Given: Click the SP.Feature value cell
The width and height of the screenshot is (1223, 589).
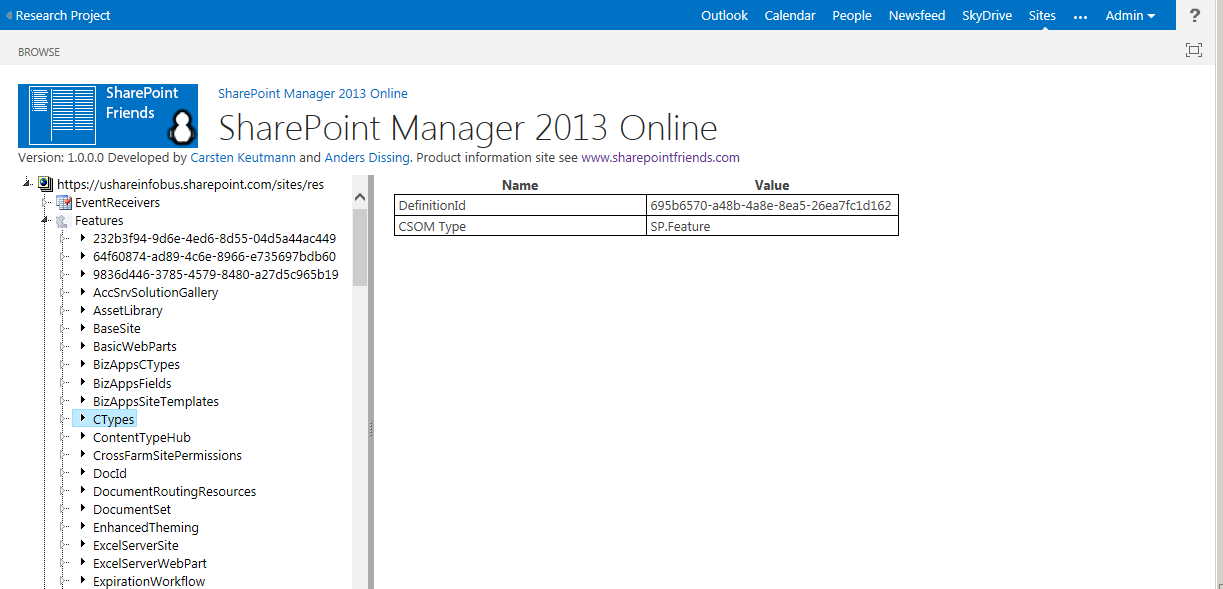Looking at the screenshot, I should [x=772, y=226].
